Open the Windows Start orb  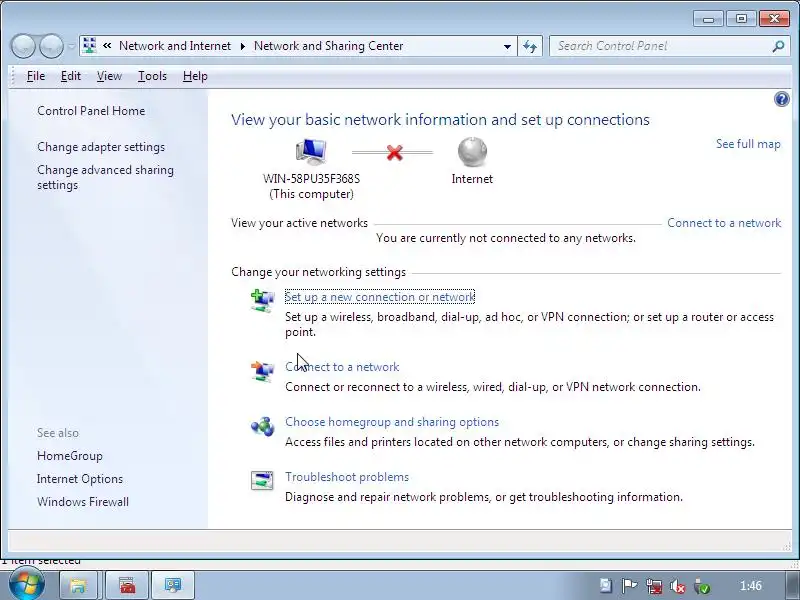(26, 584)
